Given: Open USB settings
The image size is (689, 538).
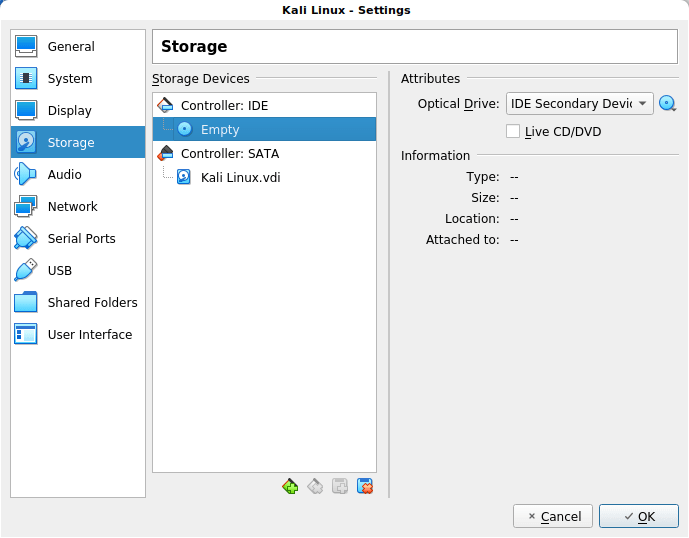Looking at the screenshot, I should click(x=78, y=270).
